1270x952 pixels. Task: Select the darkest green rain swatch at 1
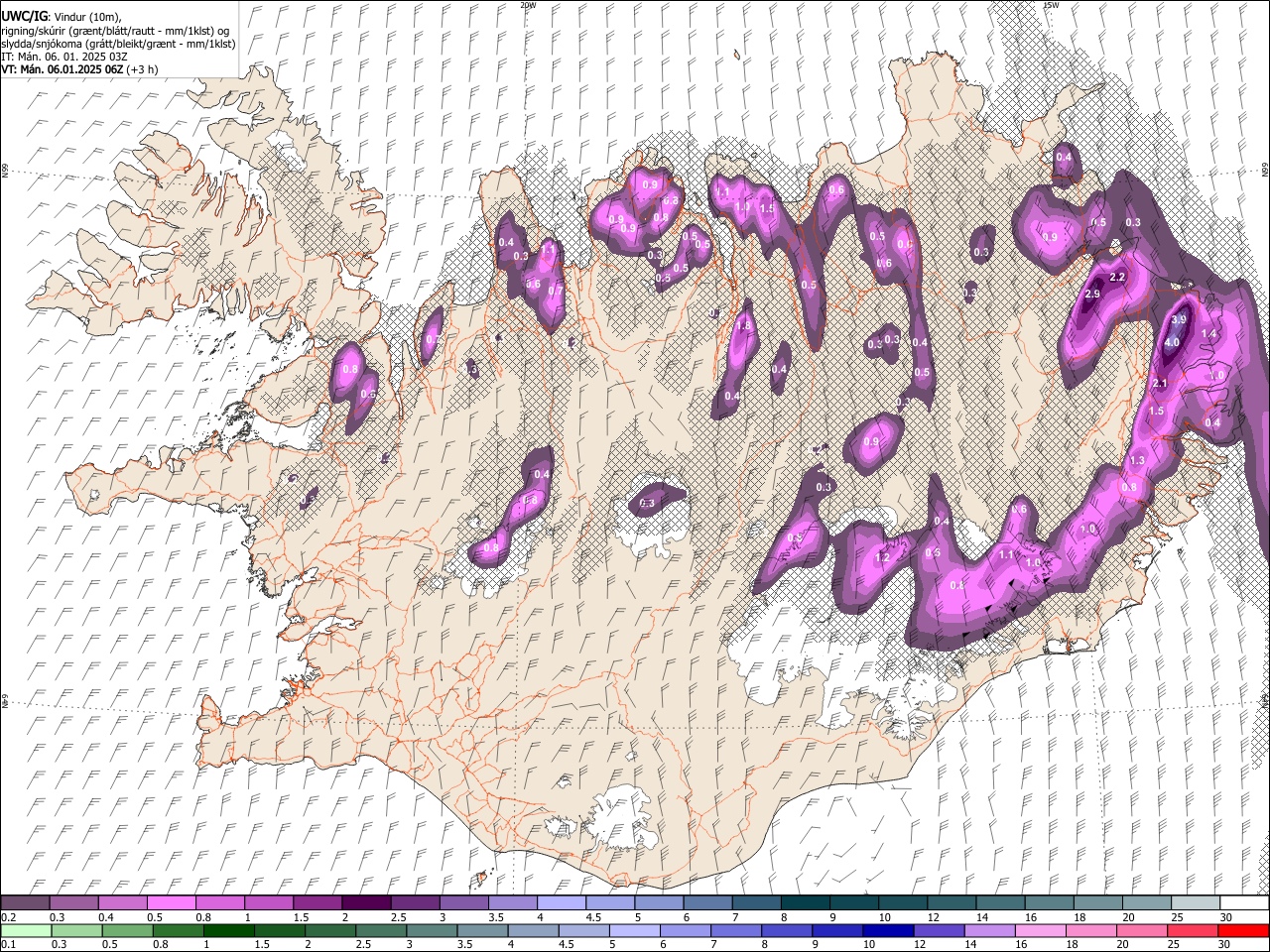(x=228, y=930)
